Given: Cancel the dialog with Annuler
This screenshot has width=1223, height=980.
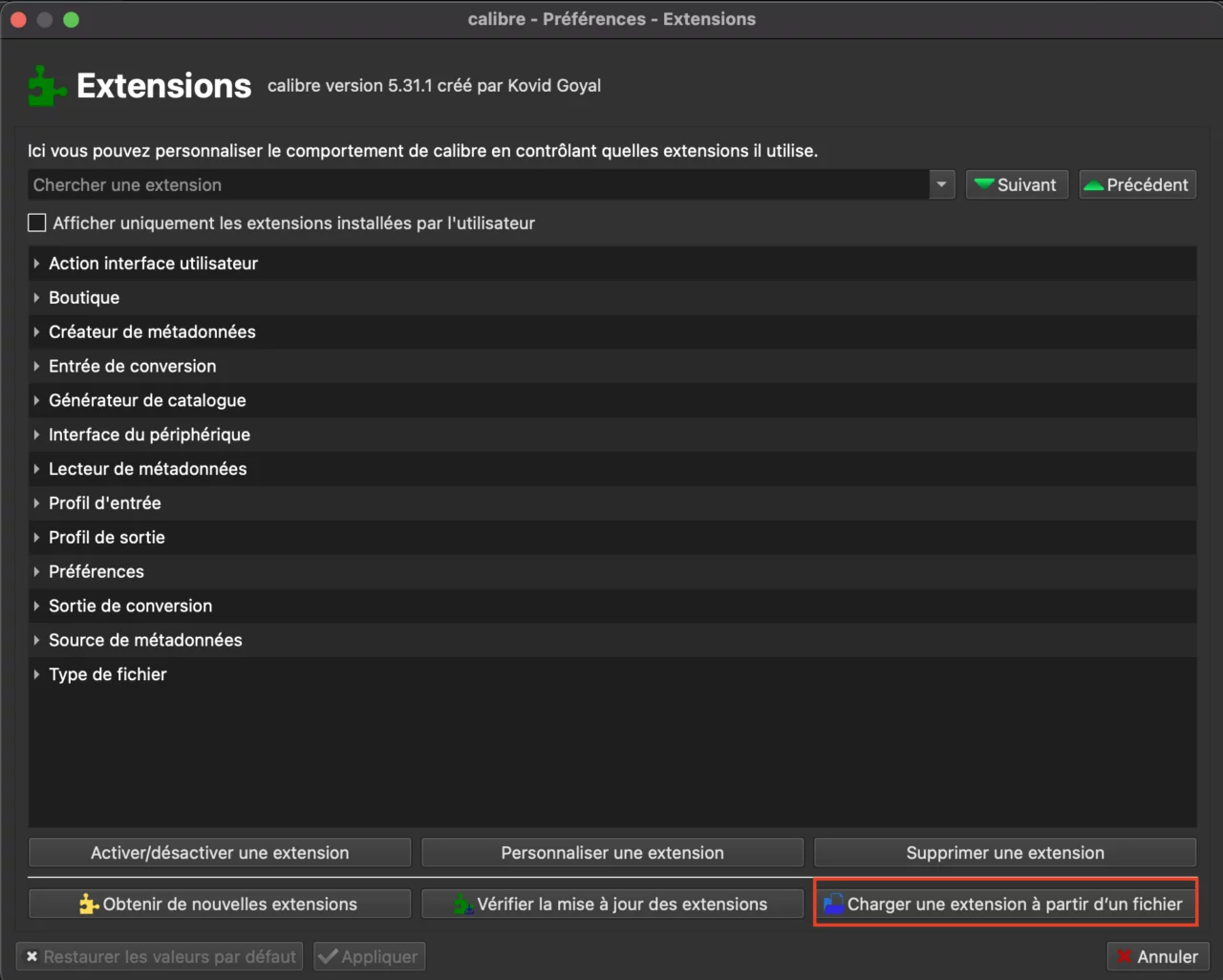Looking at the screenshot, I should (x=1158, y=956).
